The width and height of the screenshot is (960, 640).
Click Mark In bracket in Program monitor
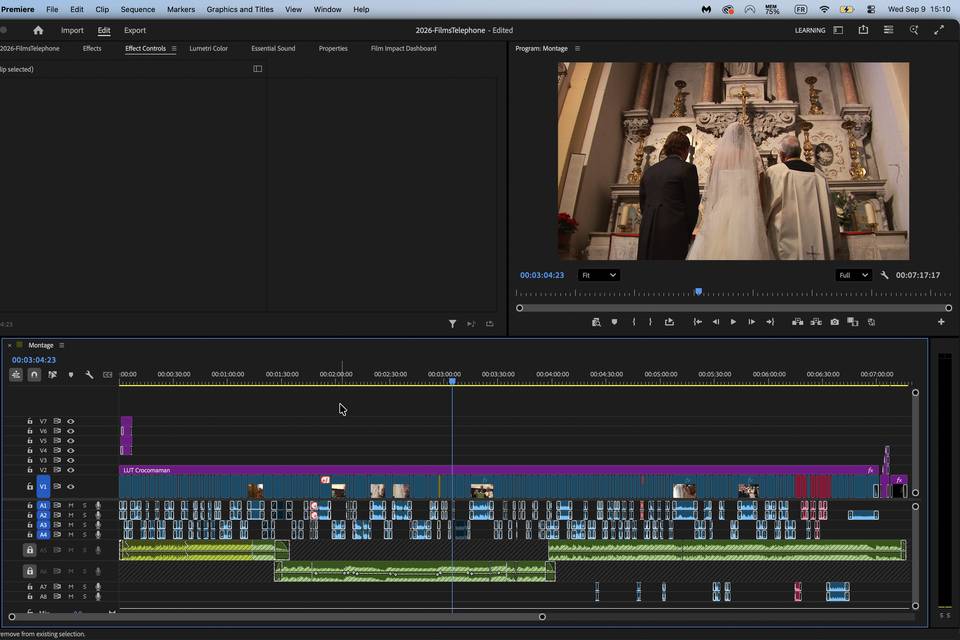[x=634, y=322]
